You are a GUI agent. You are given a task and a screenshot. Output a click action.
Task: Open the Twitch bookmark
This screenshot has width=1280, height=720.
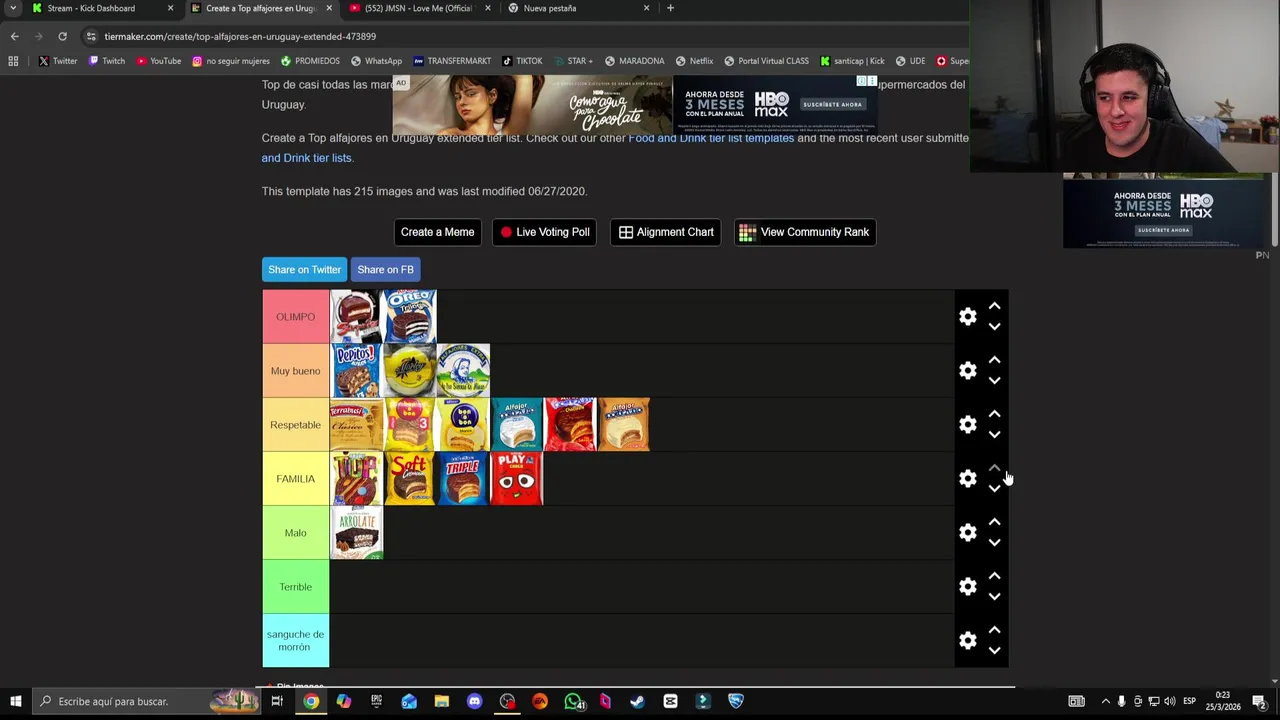[x=107, y=61]
